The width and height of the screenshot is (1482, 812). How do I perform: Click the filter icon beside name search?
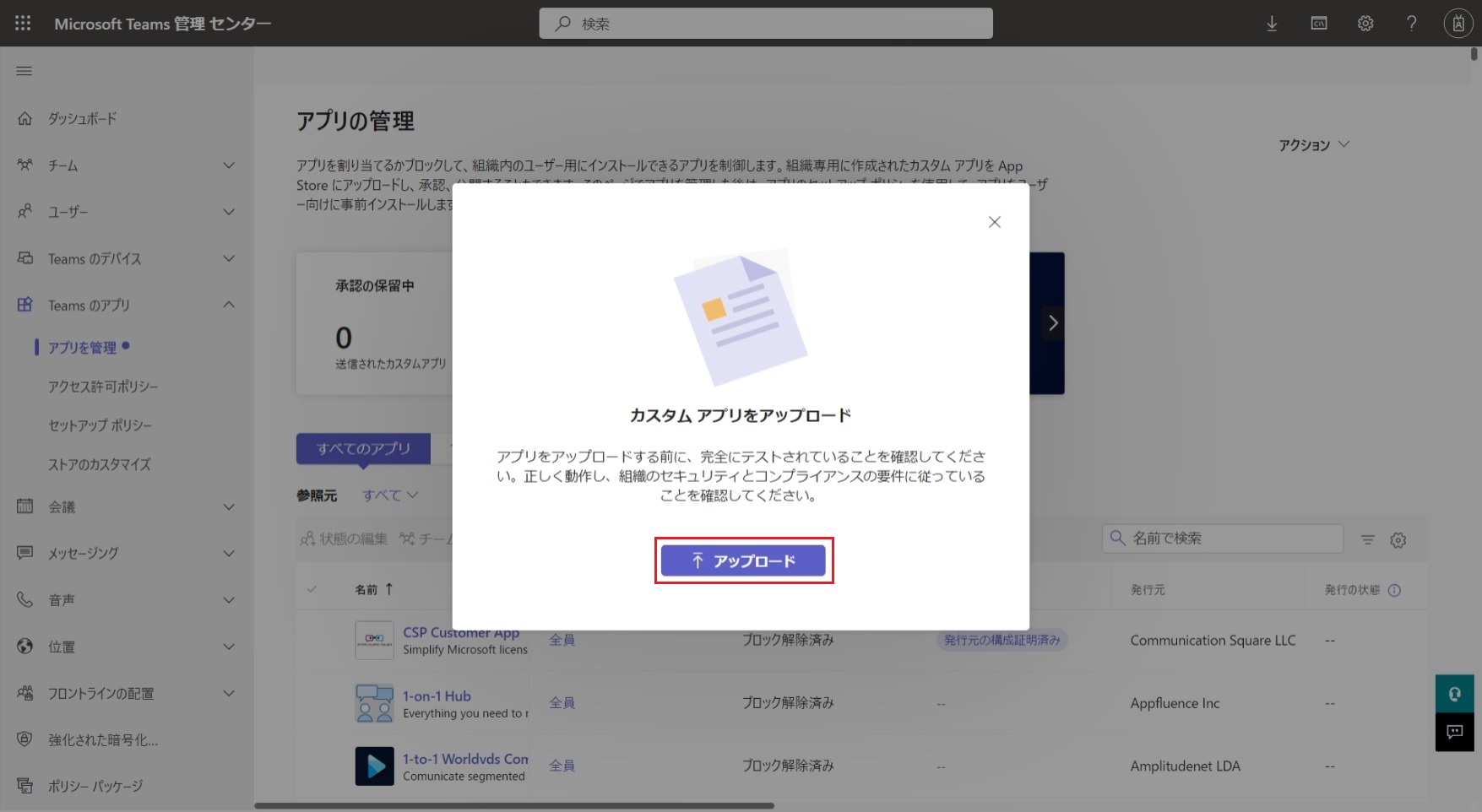coord(1367,540)
